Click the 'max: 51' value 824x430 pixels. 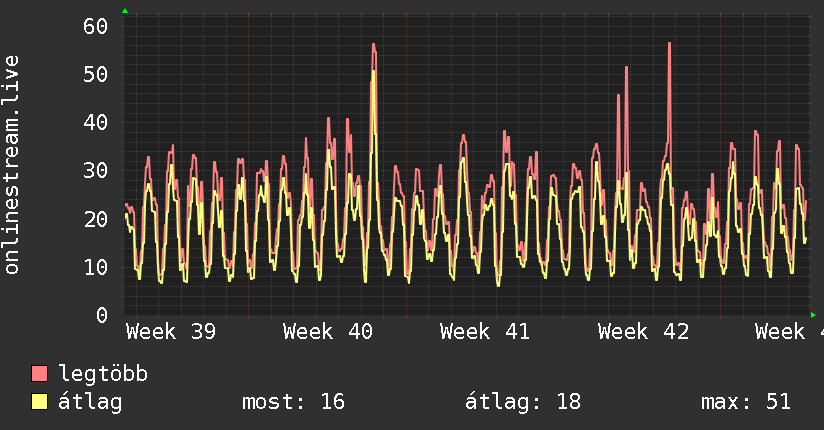pyautogui.click(x=746, y=402)
